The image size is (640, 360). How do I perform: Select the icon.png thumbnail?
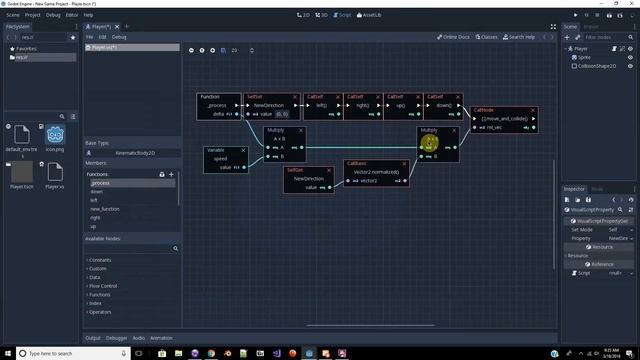point(55,135)
